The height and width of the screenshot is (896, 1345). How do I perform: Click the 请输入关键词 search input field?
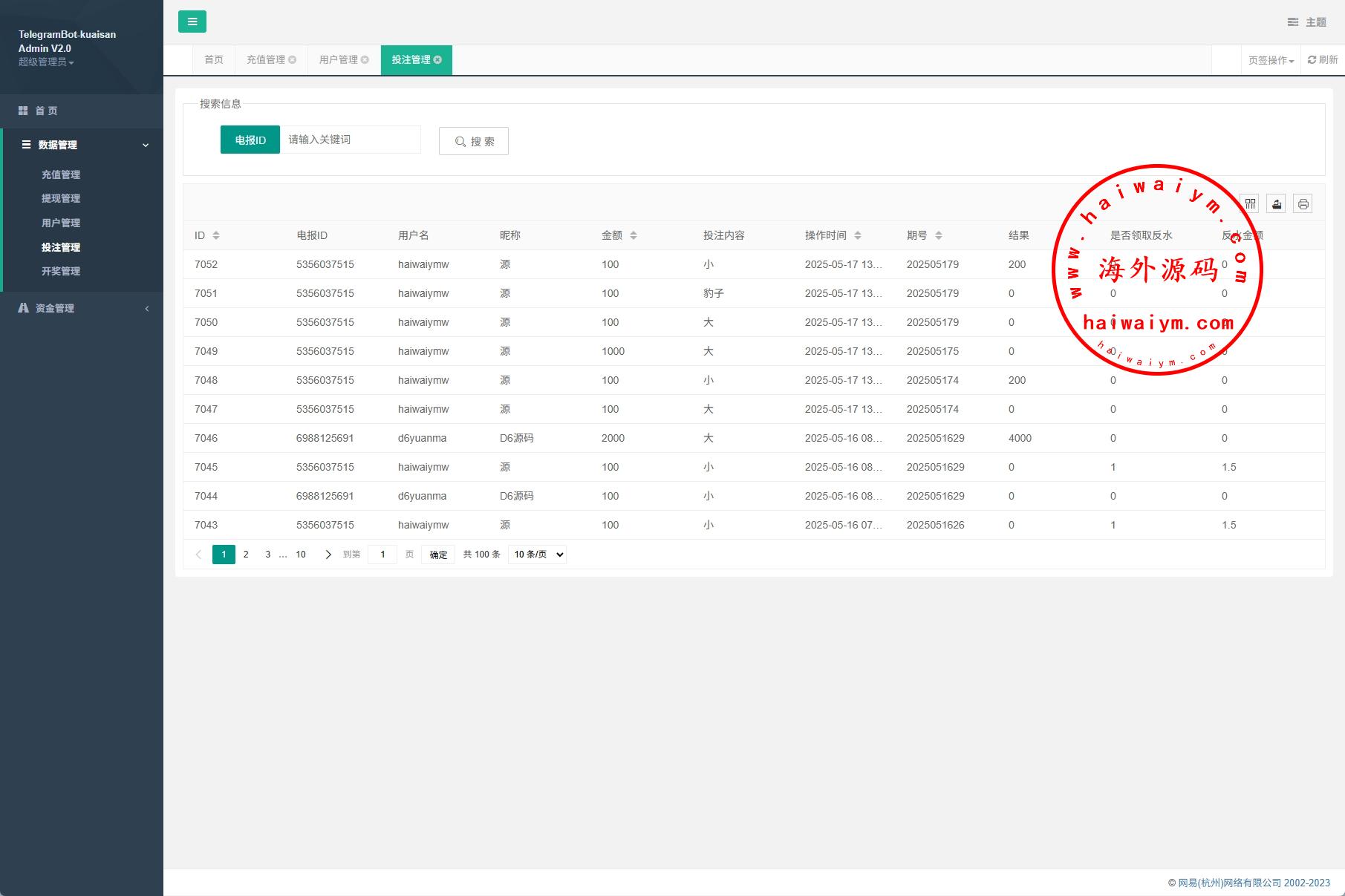pyautogui.click(x=350, y=140)
